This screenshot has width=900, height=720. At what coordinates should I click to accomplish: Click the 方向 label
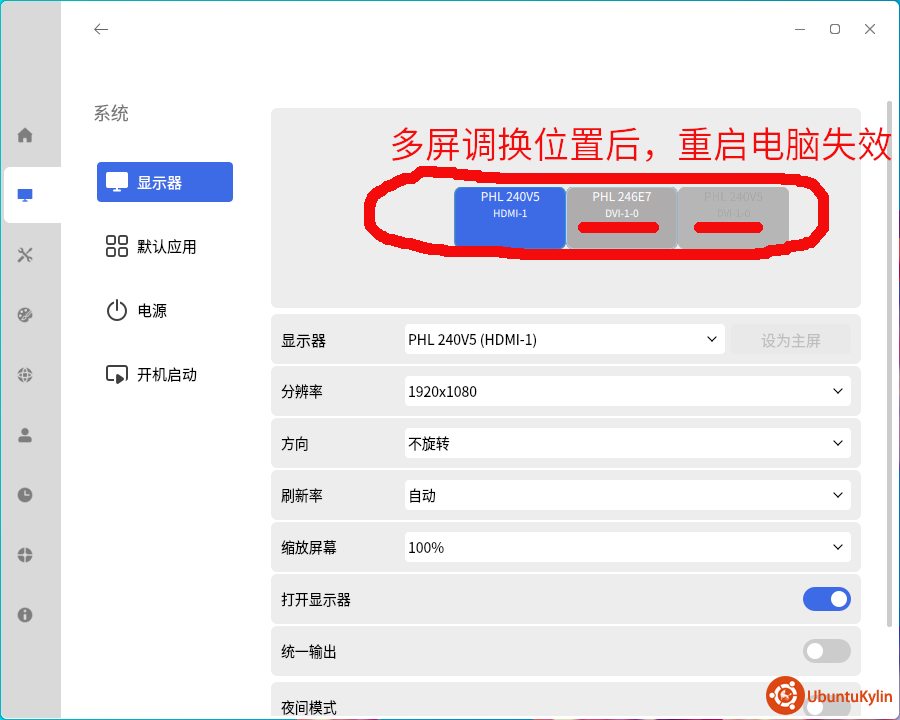(x=295, y=444)
